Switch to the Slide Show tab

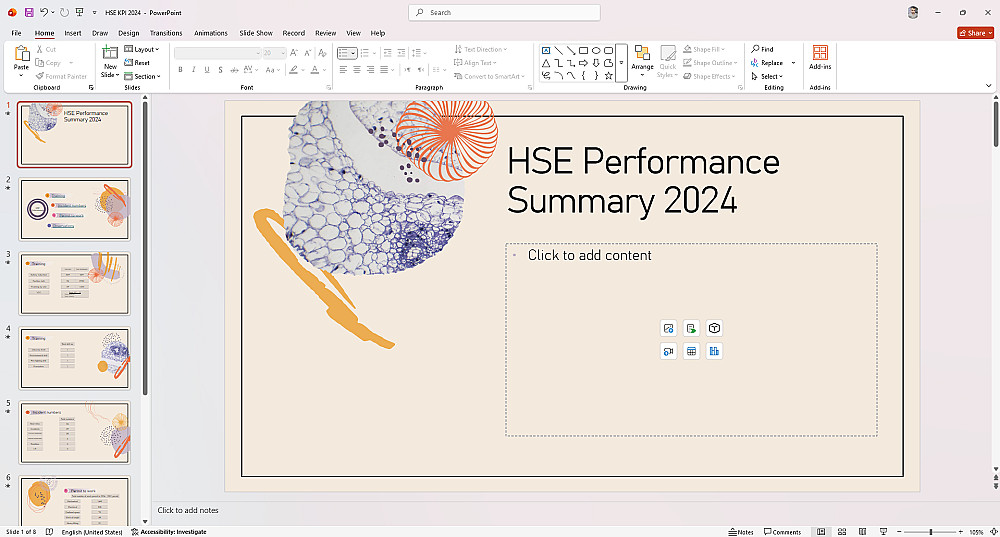coord(256,33)
